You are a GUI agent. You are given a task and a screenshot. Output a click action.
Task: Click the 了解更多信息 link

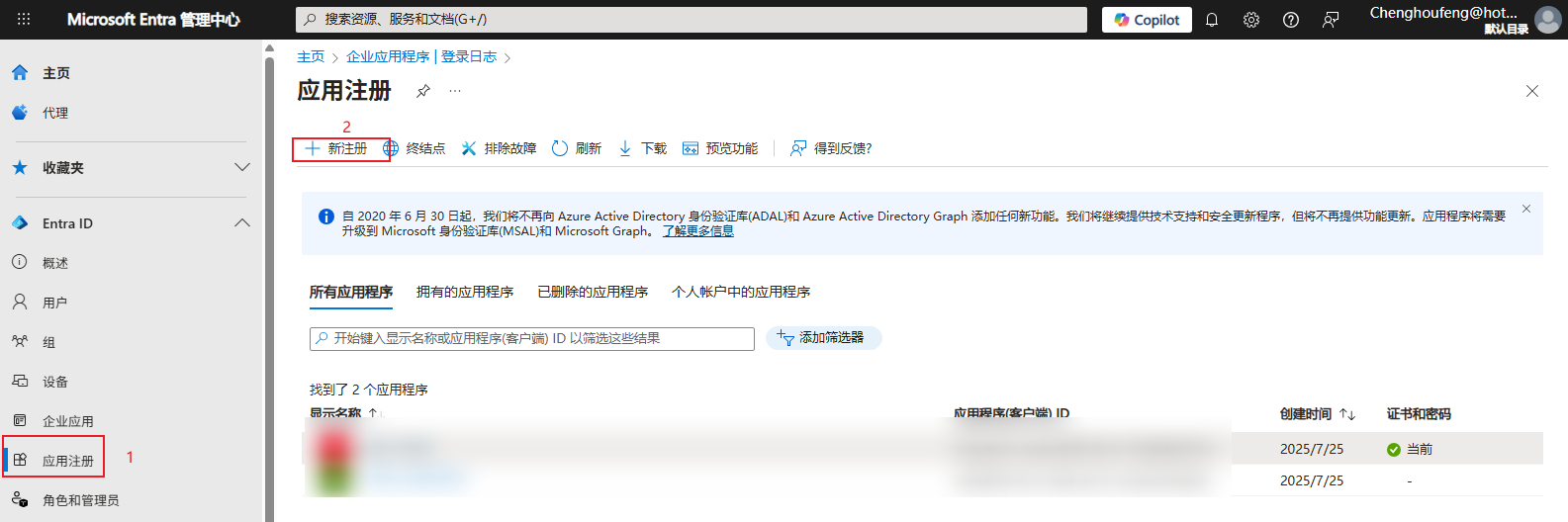[x=698, y=231]
